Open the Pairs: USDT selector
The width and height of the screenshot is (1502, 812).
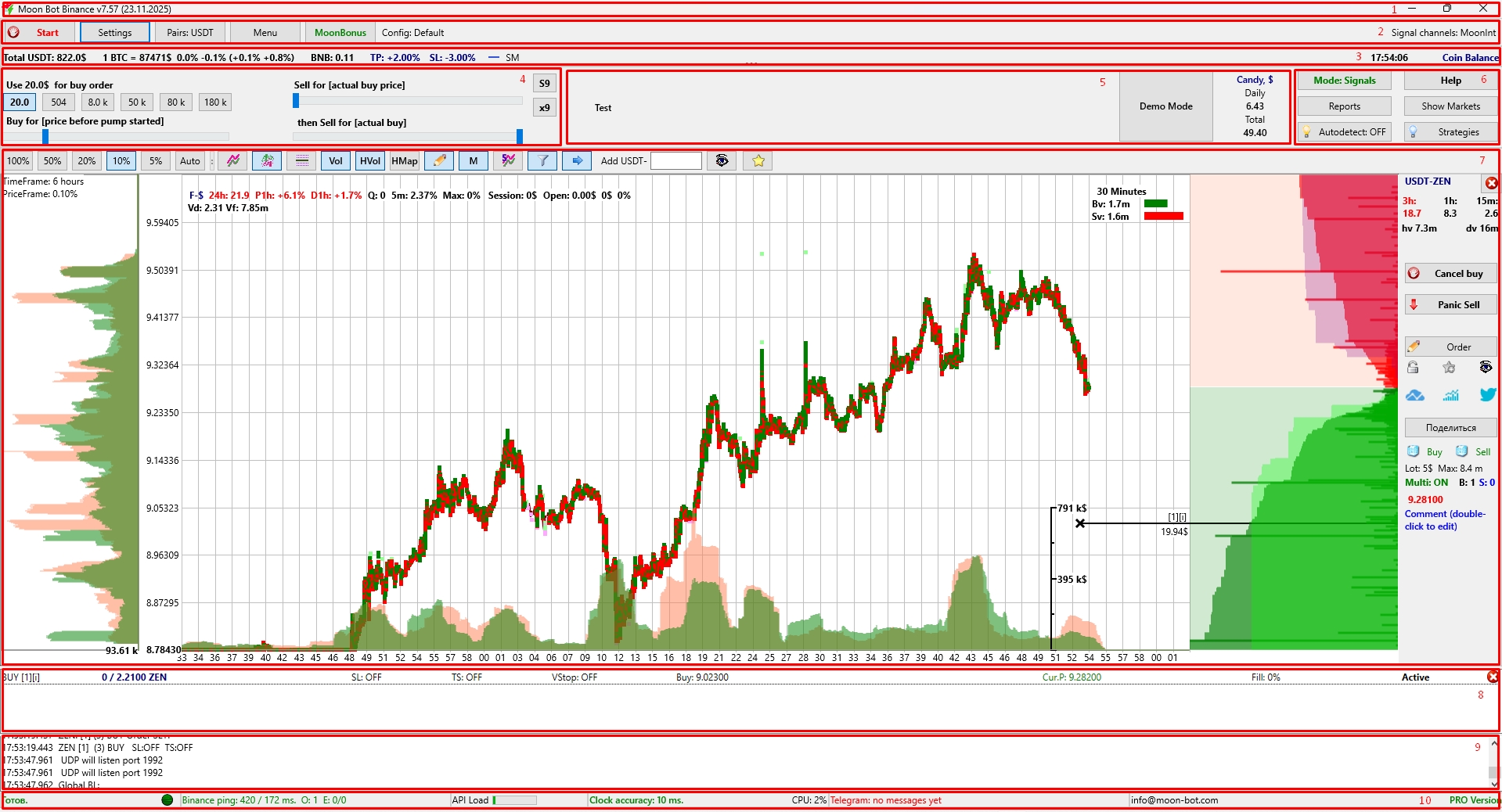[189, 33]
